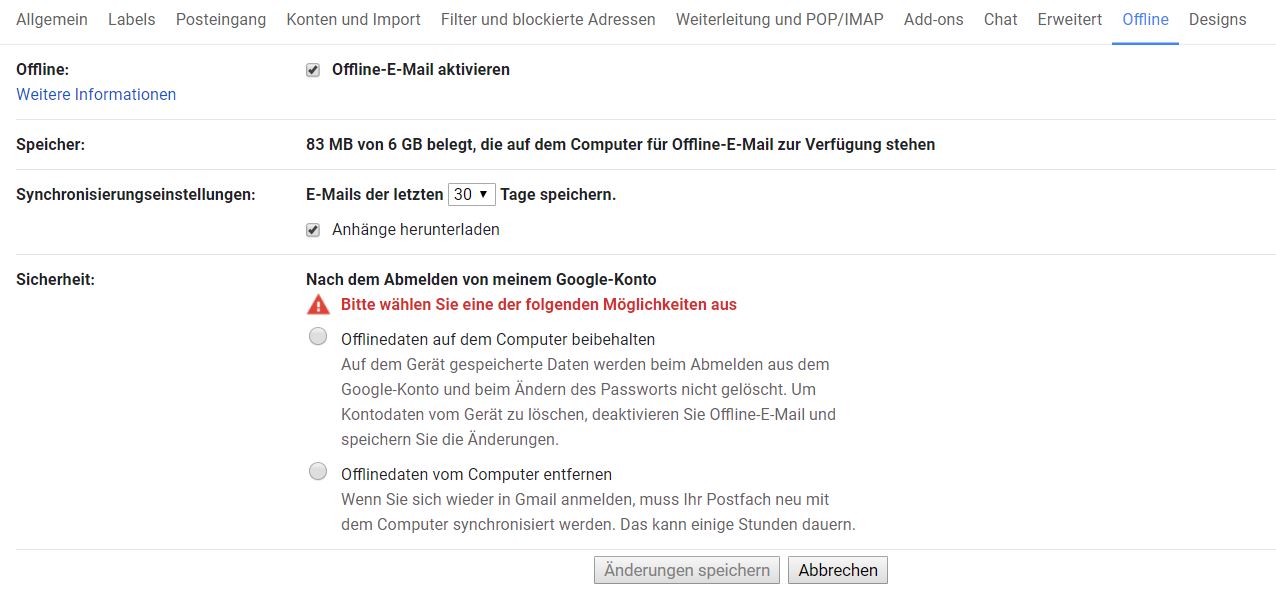
Task: Open Weiterleitung und POP/IMAP tab
Action: pyautogui.click(x=779, y=20)
